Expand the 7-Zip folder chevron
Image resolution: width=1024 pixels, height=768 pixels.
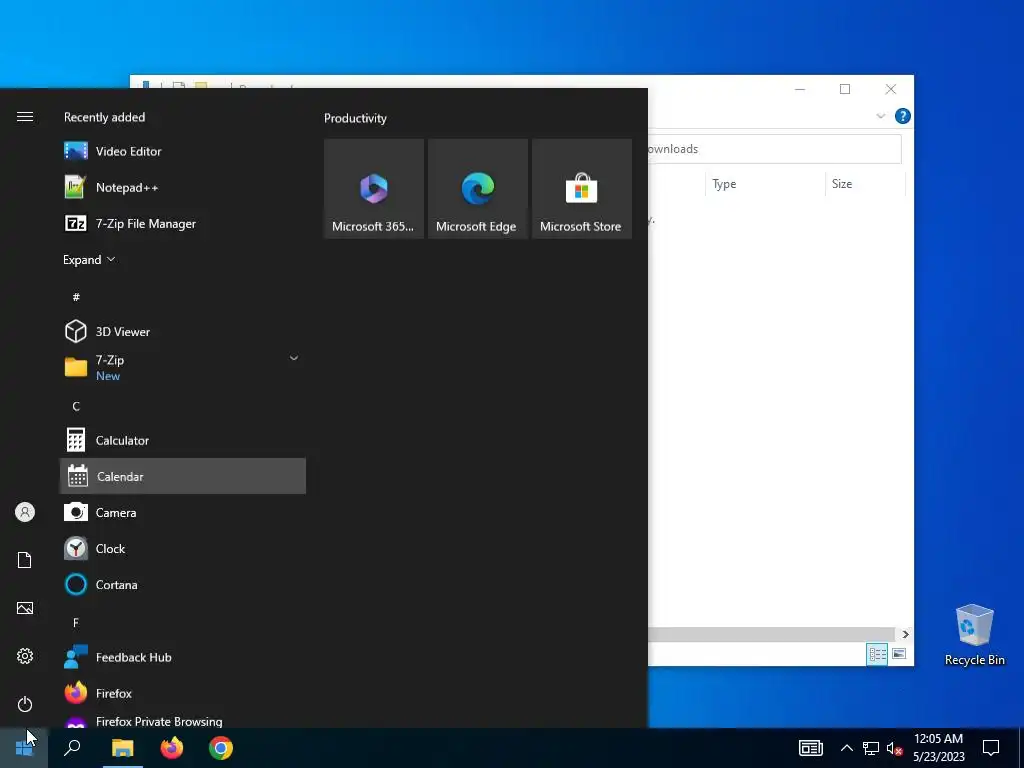click(294, 358)
